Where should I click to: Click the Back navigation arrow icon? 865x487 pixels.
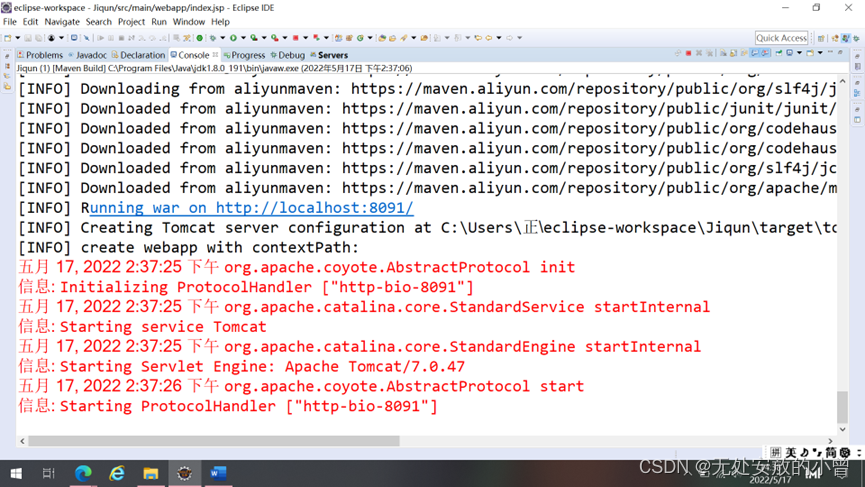489,38
